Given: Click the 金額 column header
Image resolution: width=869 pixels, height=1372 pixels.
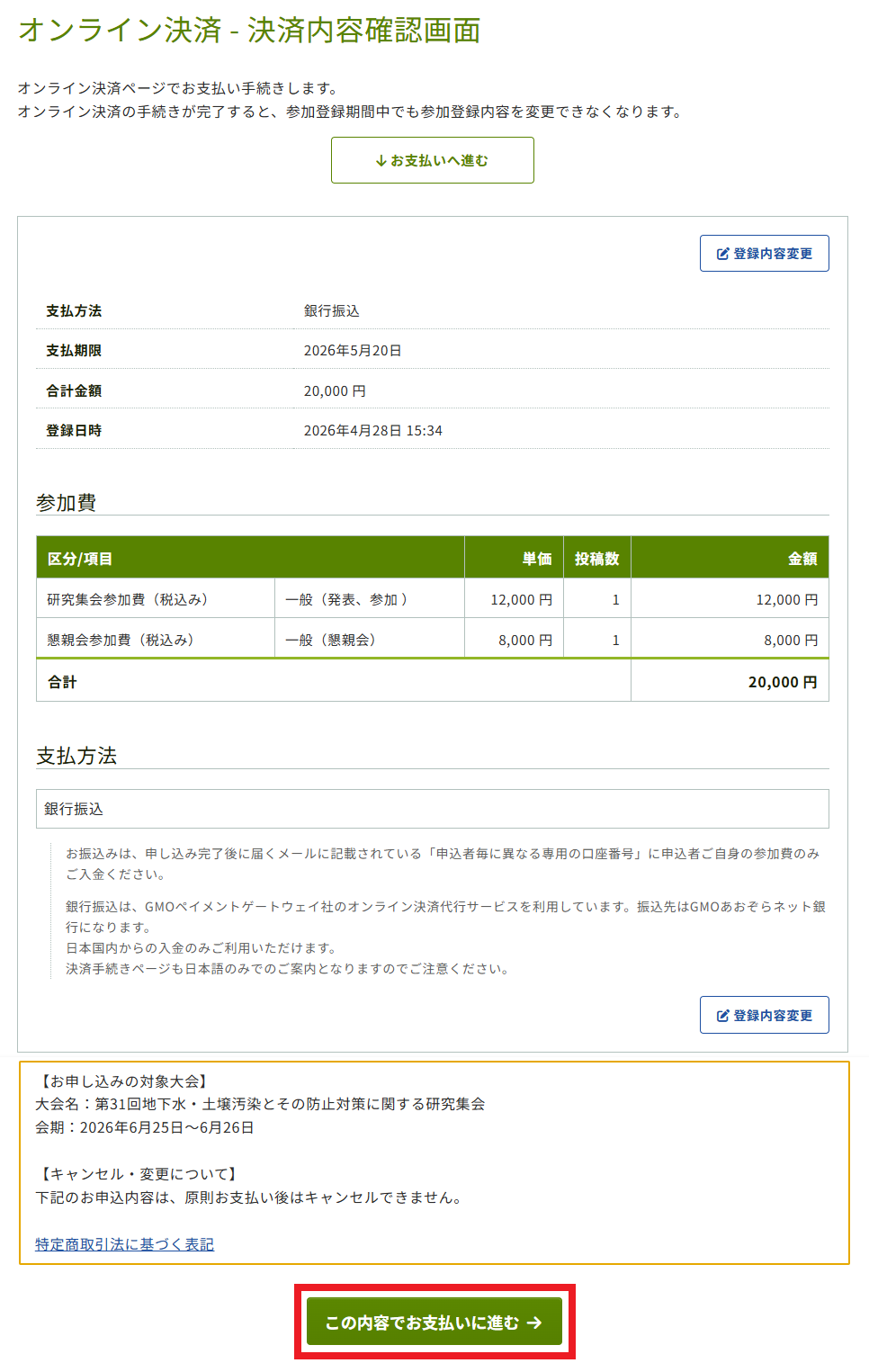Looking at the screenshot, I should click(x=802, y=559).
